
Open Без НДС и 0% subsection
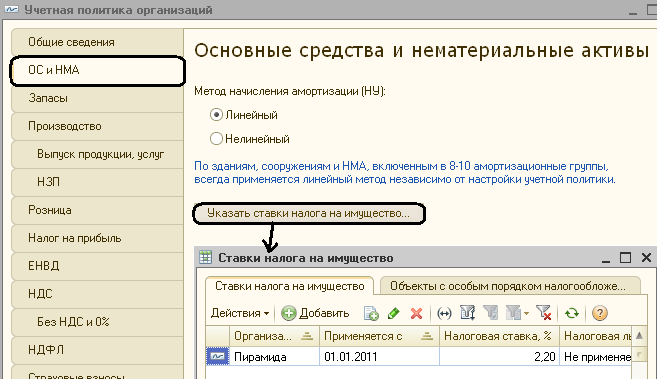pyautogui.click(x=97, y=322)
